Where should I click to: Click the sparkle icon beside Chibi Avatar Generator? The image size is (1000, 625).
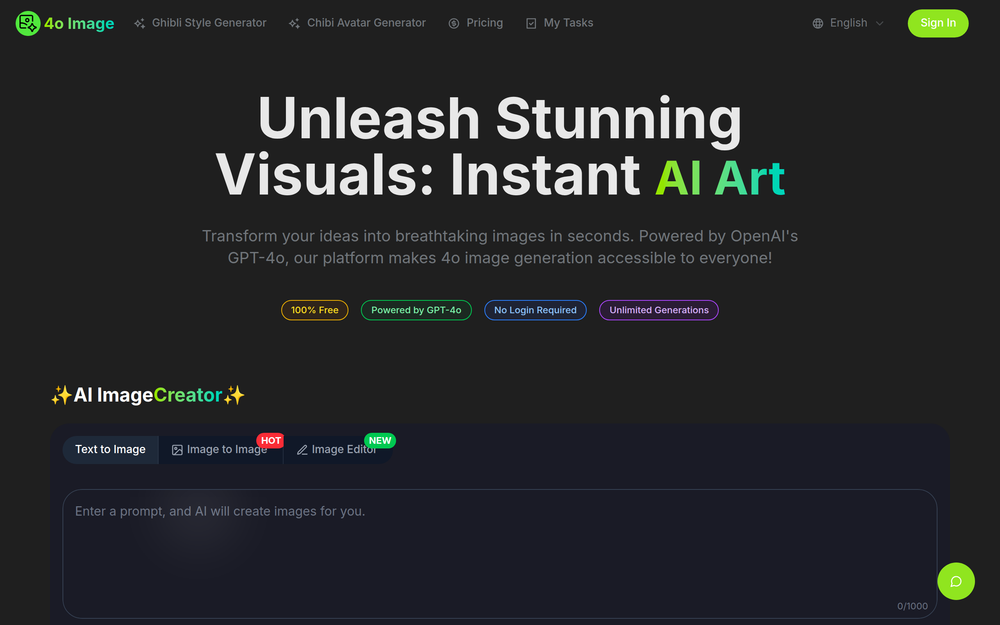294,24
